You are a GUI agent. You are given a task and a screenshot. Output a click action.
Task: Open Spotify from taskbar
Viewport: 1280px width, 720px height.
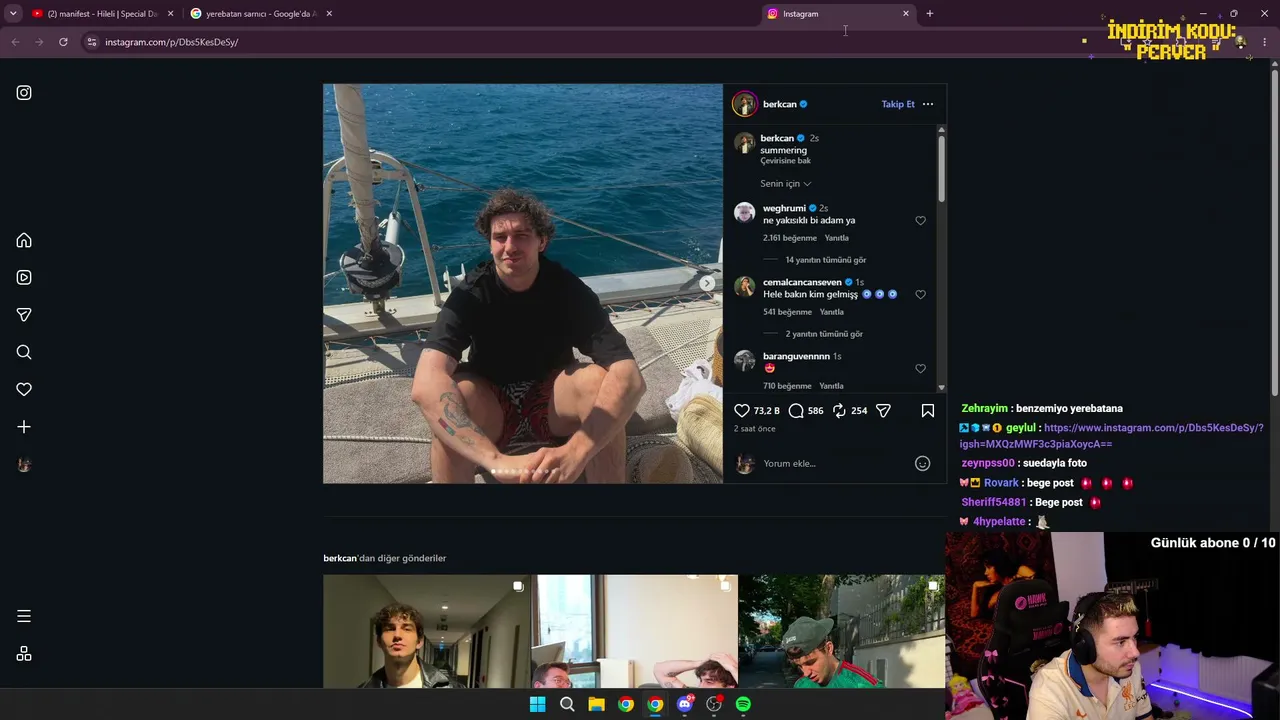coord(743,704)
